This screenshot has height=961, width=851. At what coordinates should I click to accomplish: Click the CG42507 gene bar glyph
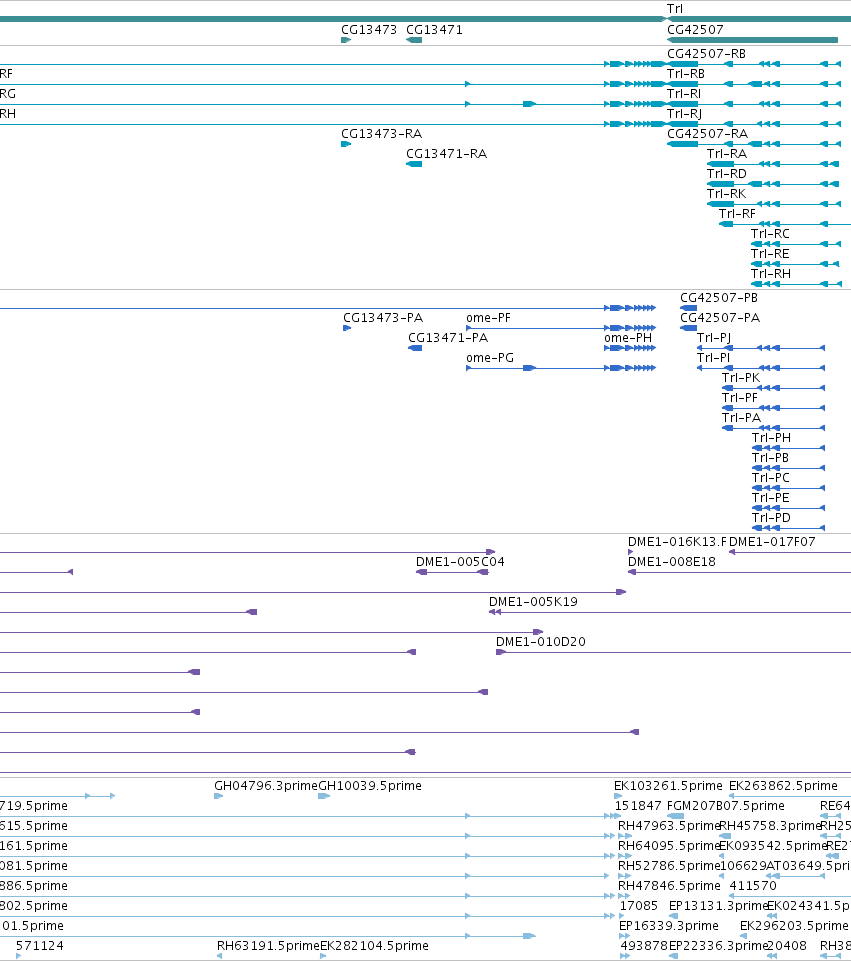point(752,40)
